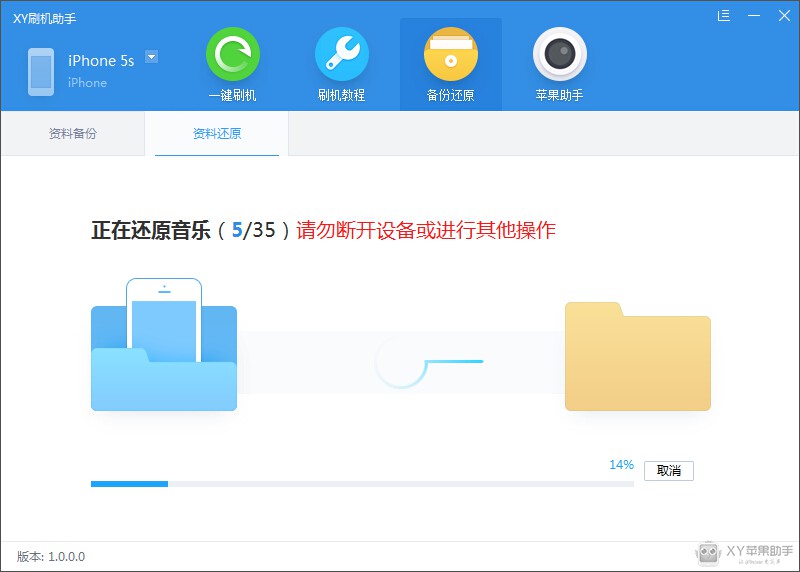Select the 资料还原 tab

[217, 134]
